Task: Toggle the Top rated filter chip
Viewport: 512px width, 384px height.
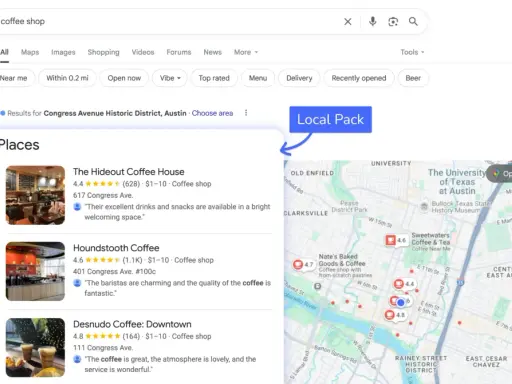Action: tap(214, 78)
